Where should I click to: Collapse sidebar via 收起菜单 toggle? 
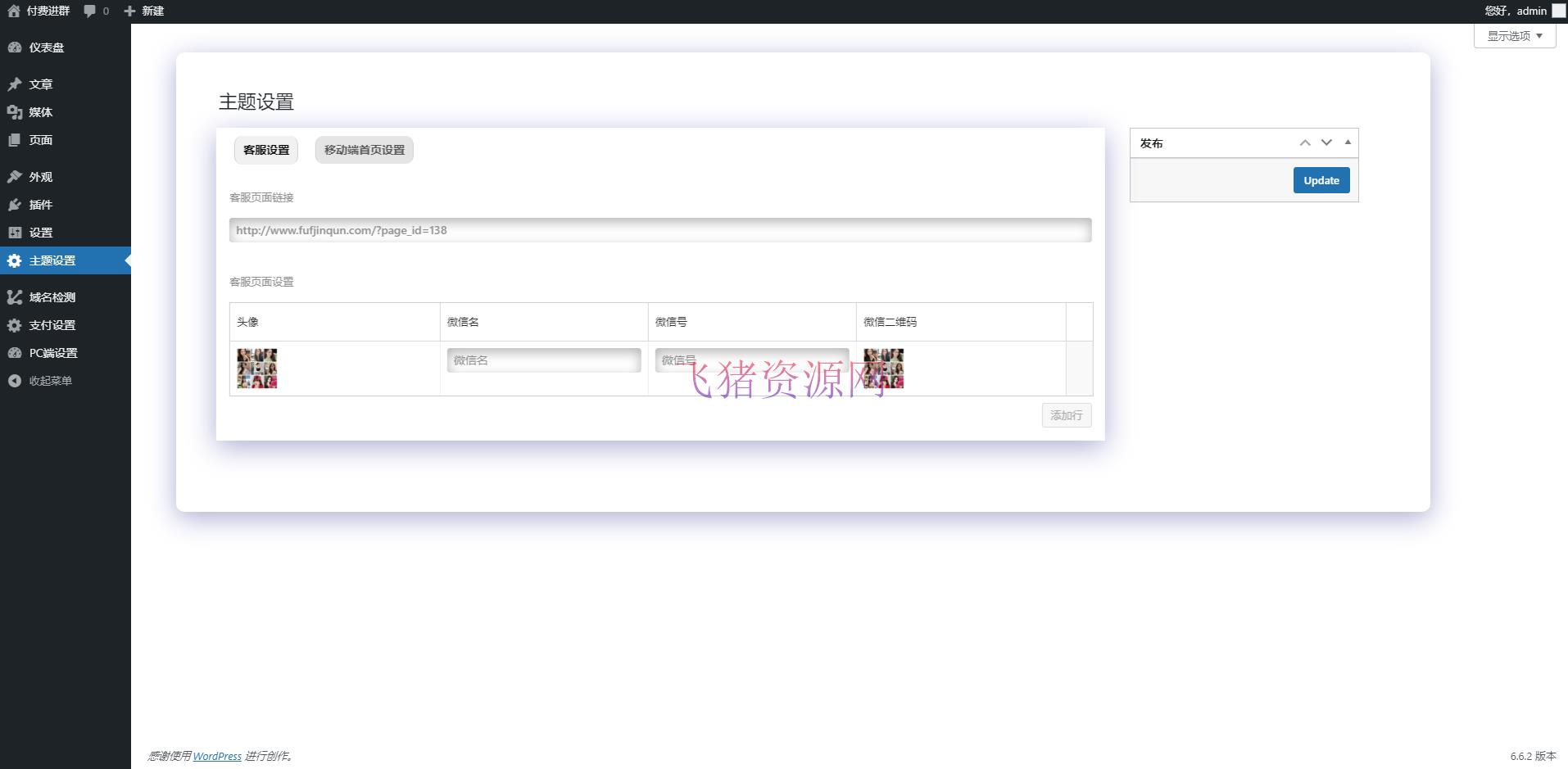15,381
